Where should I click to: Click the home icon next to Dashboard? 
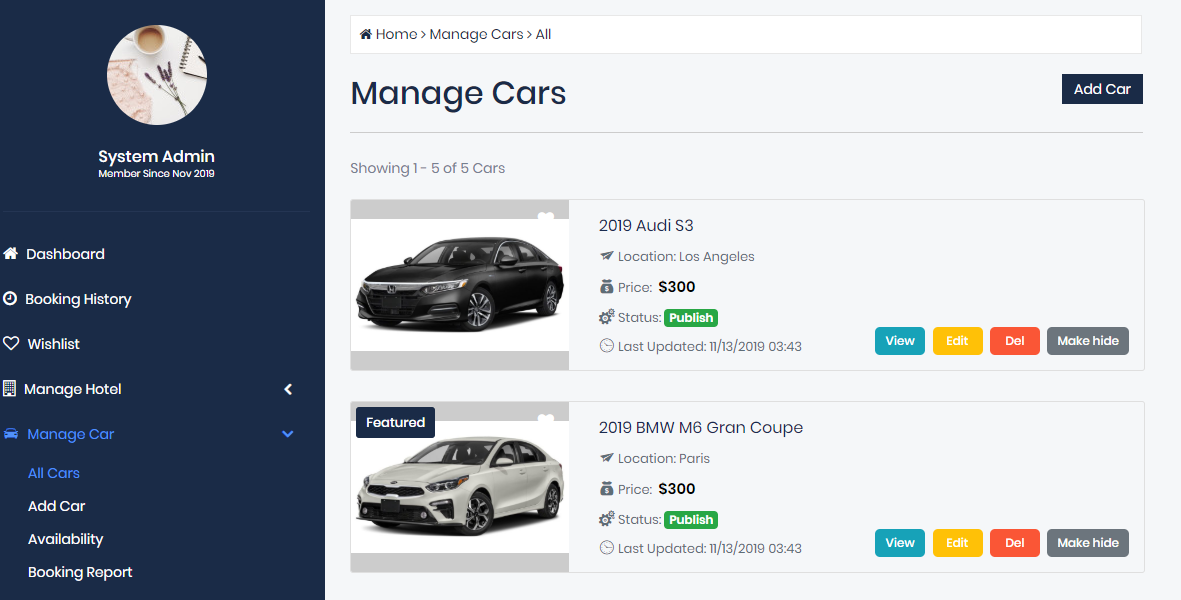point(10,254)
